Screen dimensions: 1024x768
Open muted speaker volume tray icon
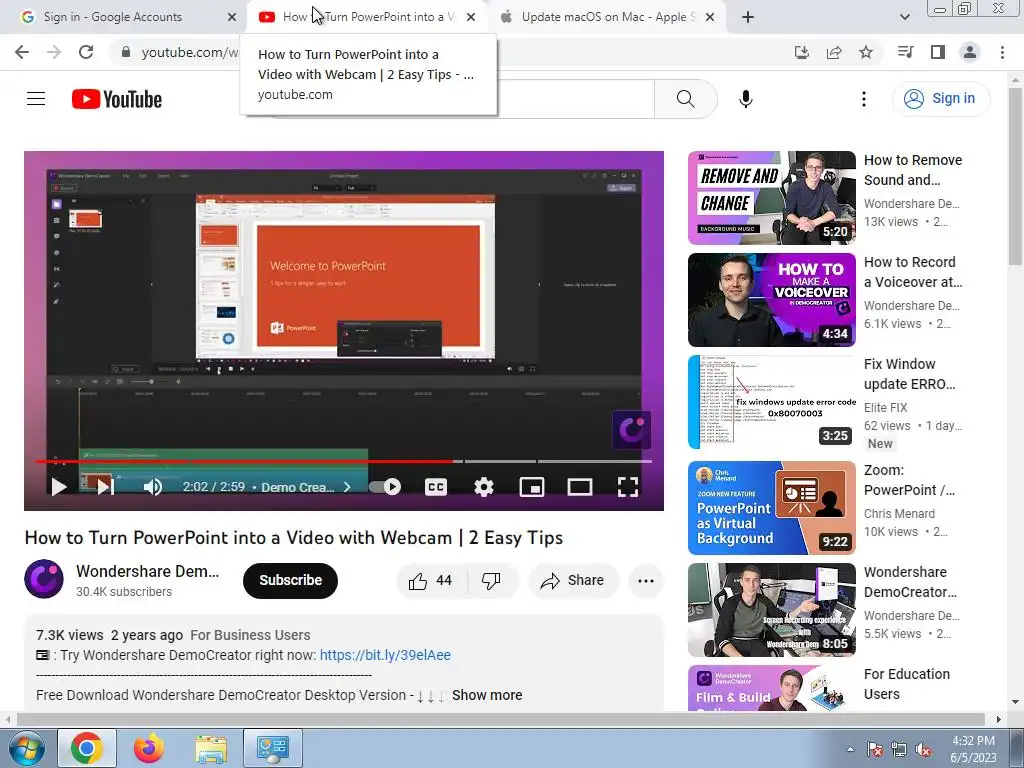(923, 749)
